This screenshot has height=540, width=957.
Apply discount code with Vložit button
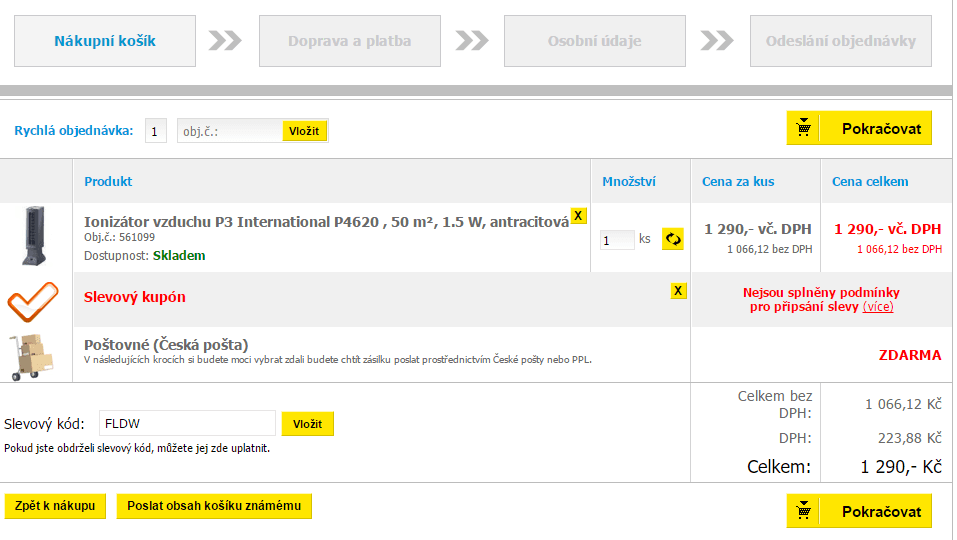pyautogui.click(x=308, y=424)
